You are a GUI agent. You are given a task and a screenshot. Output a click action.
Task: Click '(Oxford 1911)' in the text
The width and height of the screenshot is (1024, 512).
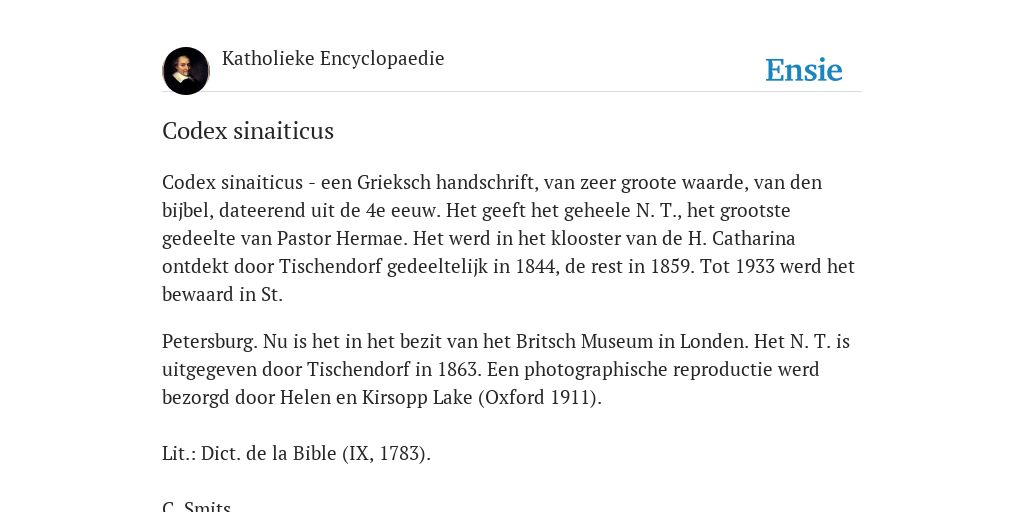click(540, 398)
